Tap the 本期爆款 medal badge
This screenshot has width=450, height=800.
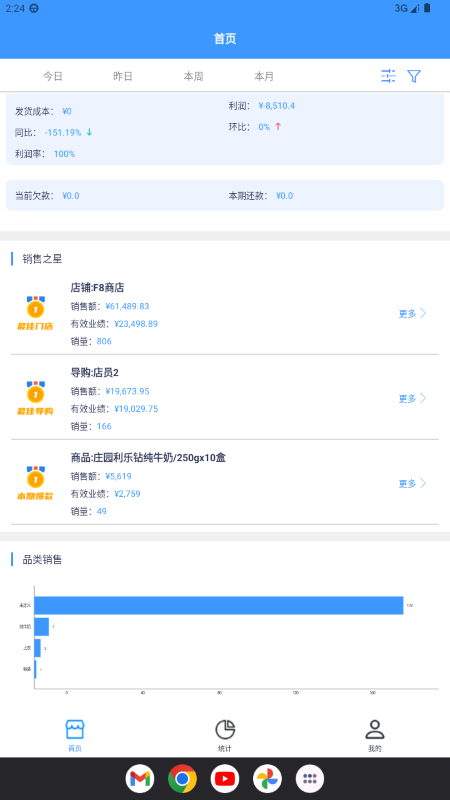coord(35,483)
